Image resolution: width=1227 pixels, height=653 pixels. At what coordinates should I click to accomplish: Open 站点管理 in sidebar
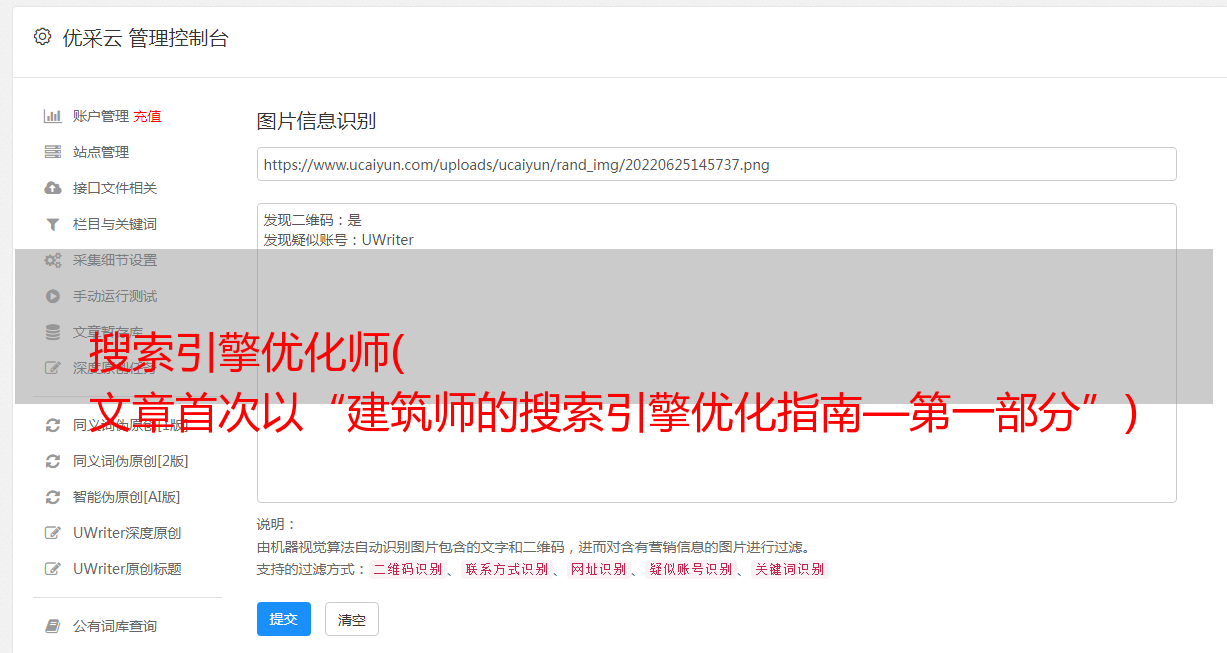click(x=101, y=152)
